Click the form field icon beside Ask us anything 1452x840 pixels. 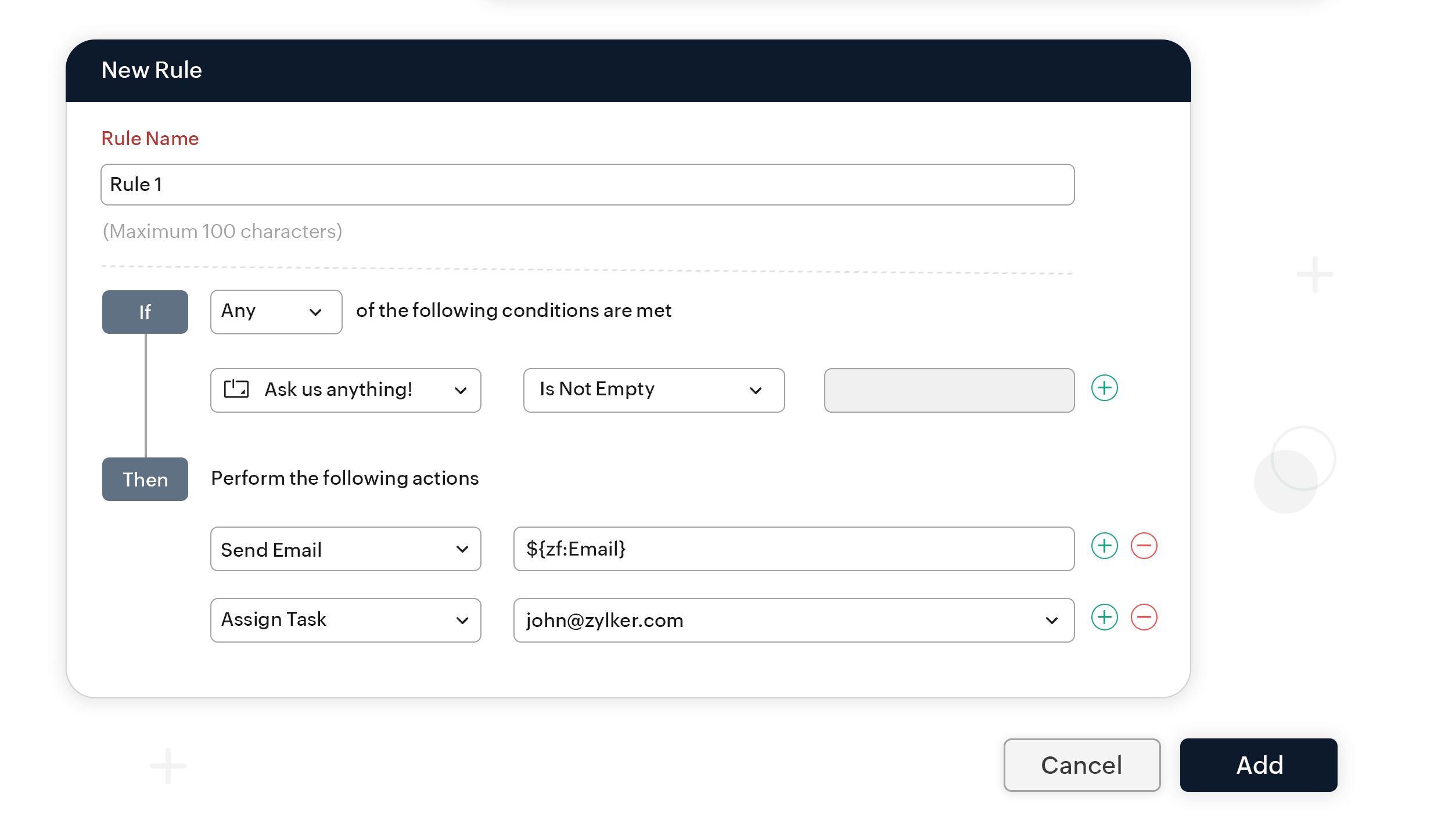click(236, 390)
